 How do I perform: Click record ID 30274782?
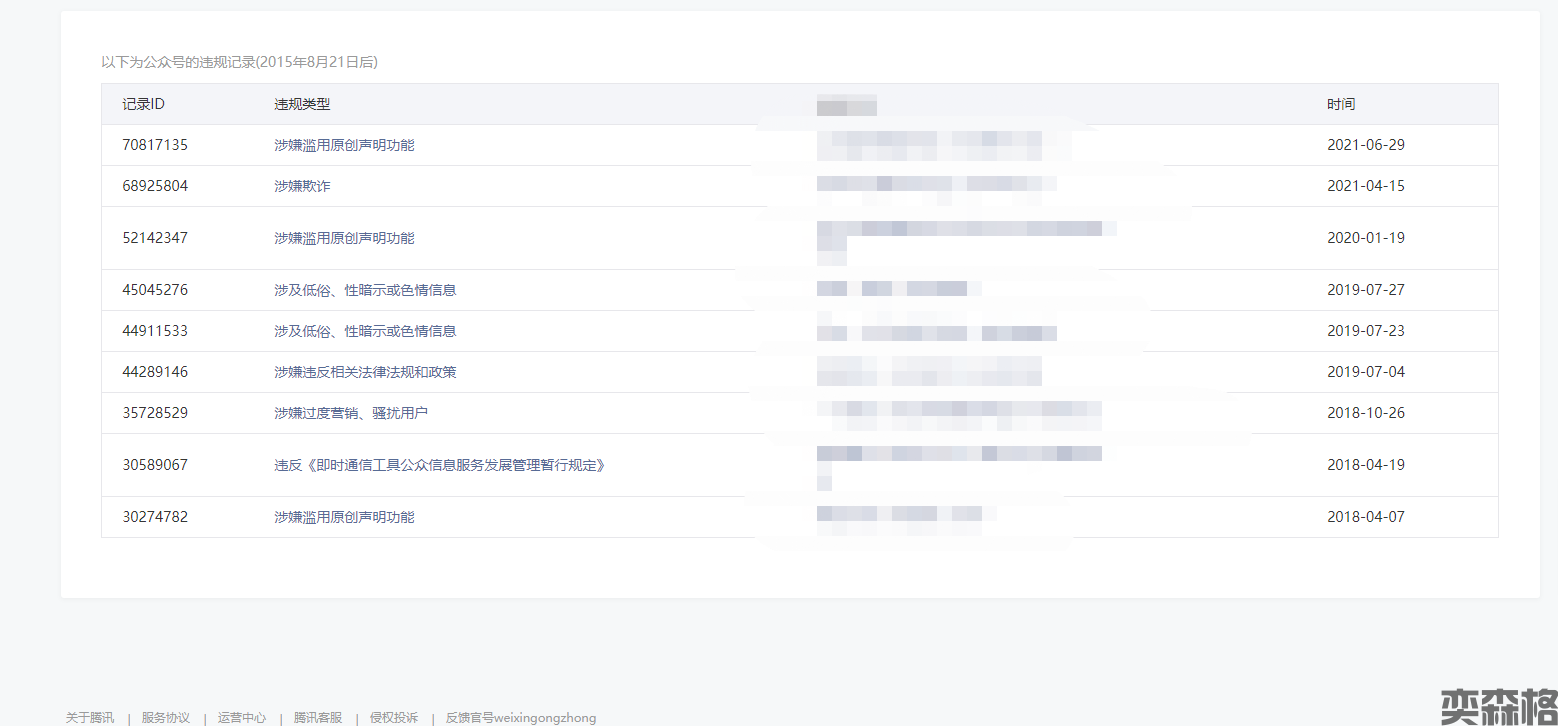coord(155,517)
